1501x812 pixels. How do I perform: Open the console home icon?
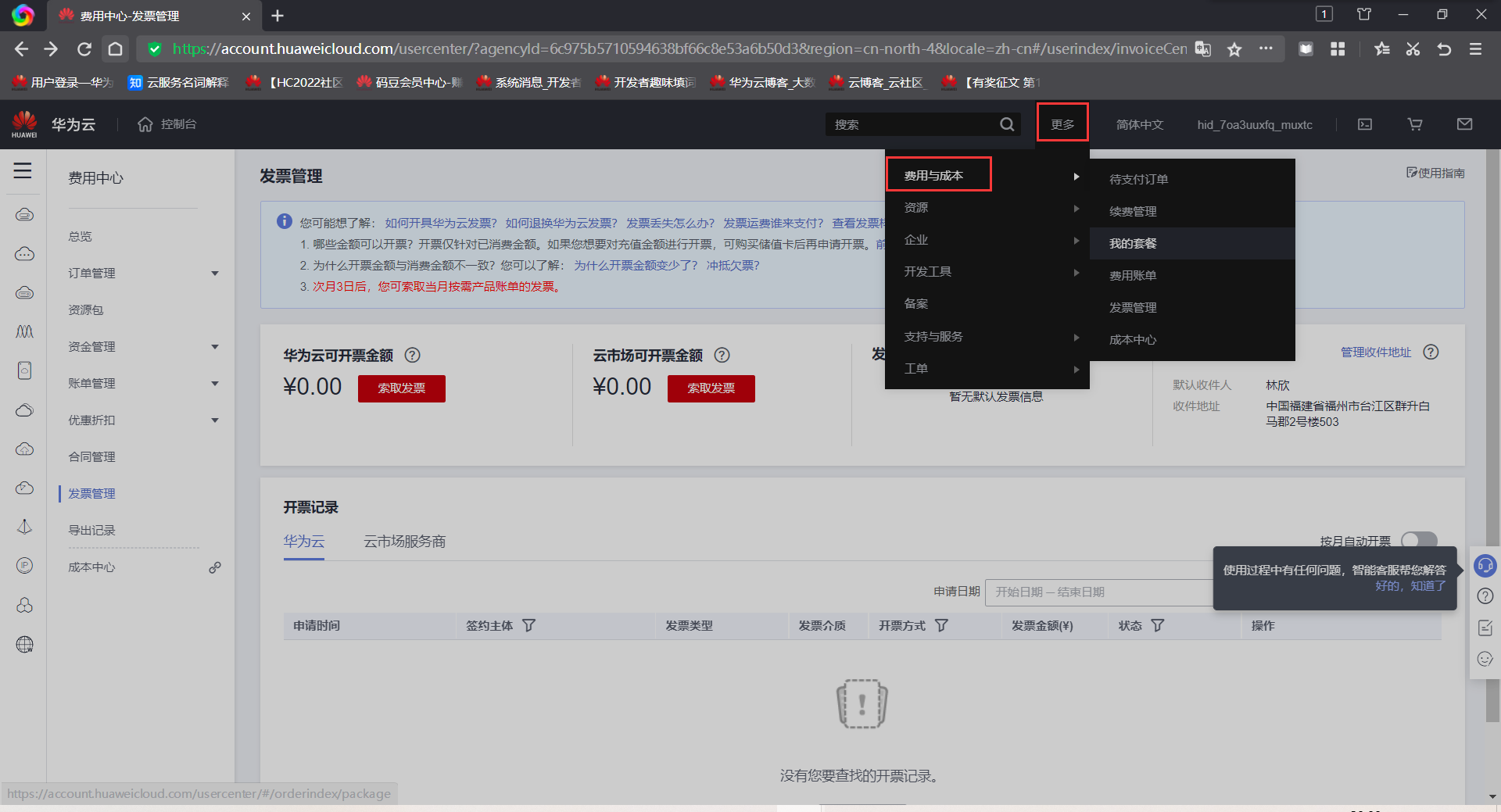coord(145,124)
